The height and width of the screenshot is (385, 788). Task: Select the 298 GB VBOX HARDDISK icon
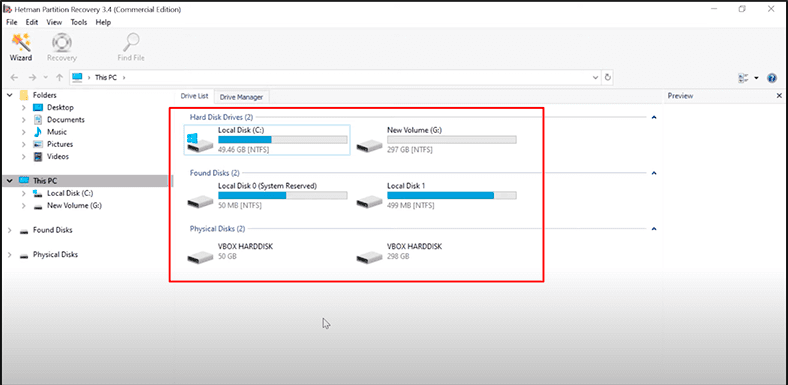[x=370, y=257]
